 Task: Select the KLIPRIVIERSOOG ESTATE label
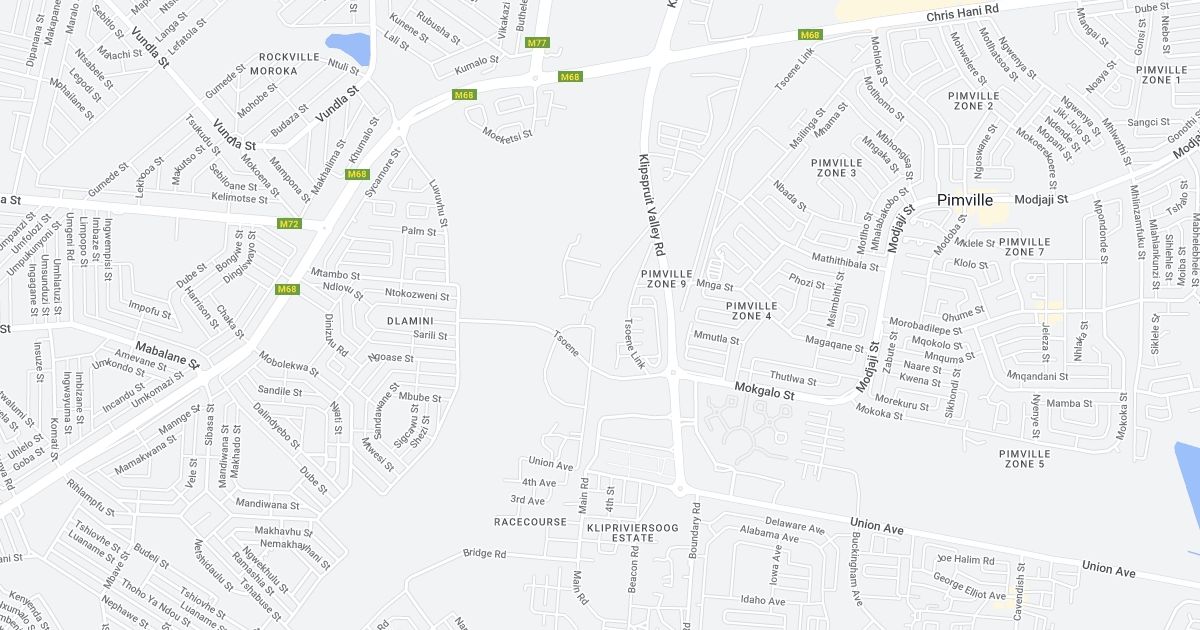click(x=621, y=532)
